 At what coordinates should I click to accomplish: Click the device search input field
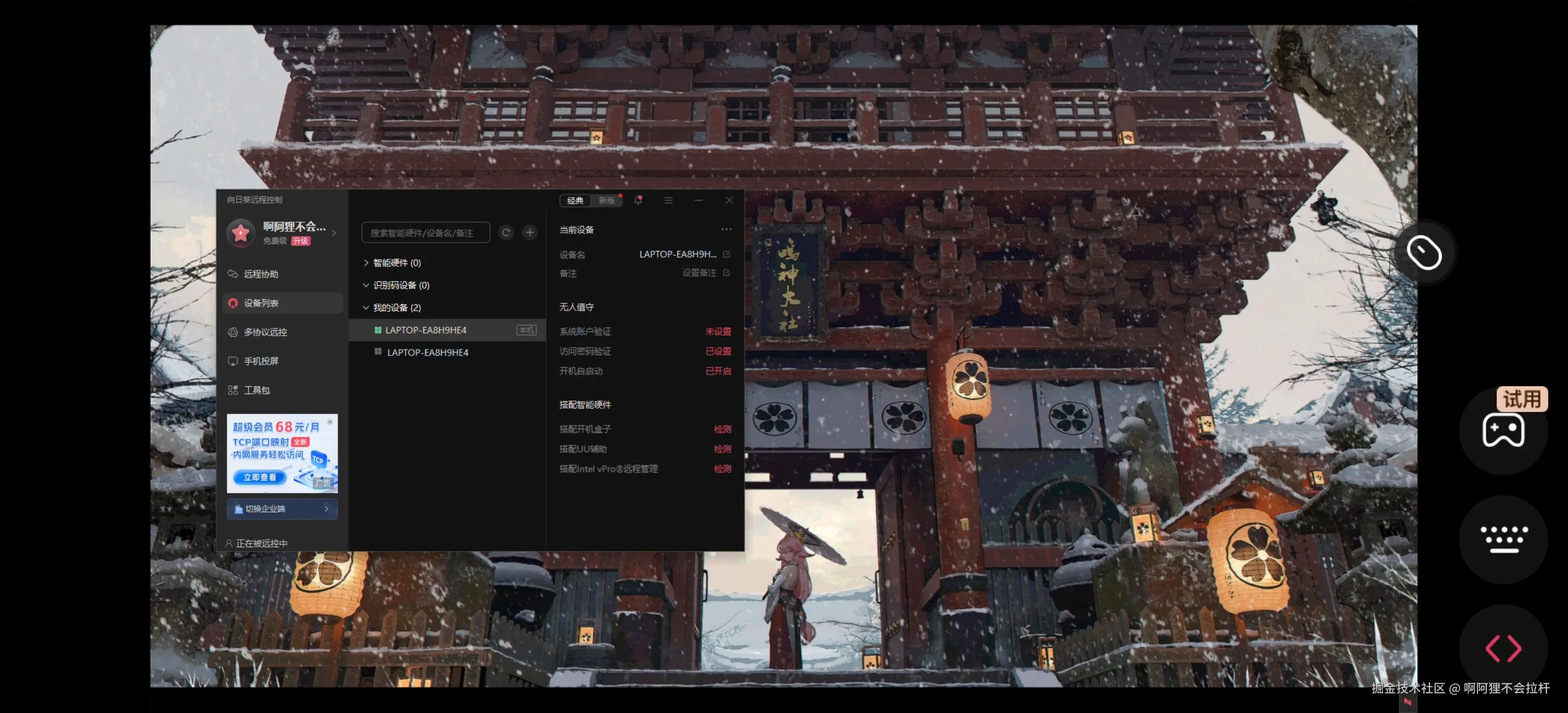tap(425, 233)
